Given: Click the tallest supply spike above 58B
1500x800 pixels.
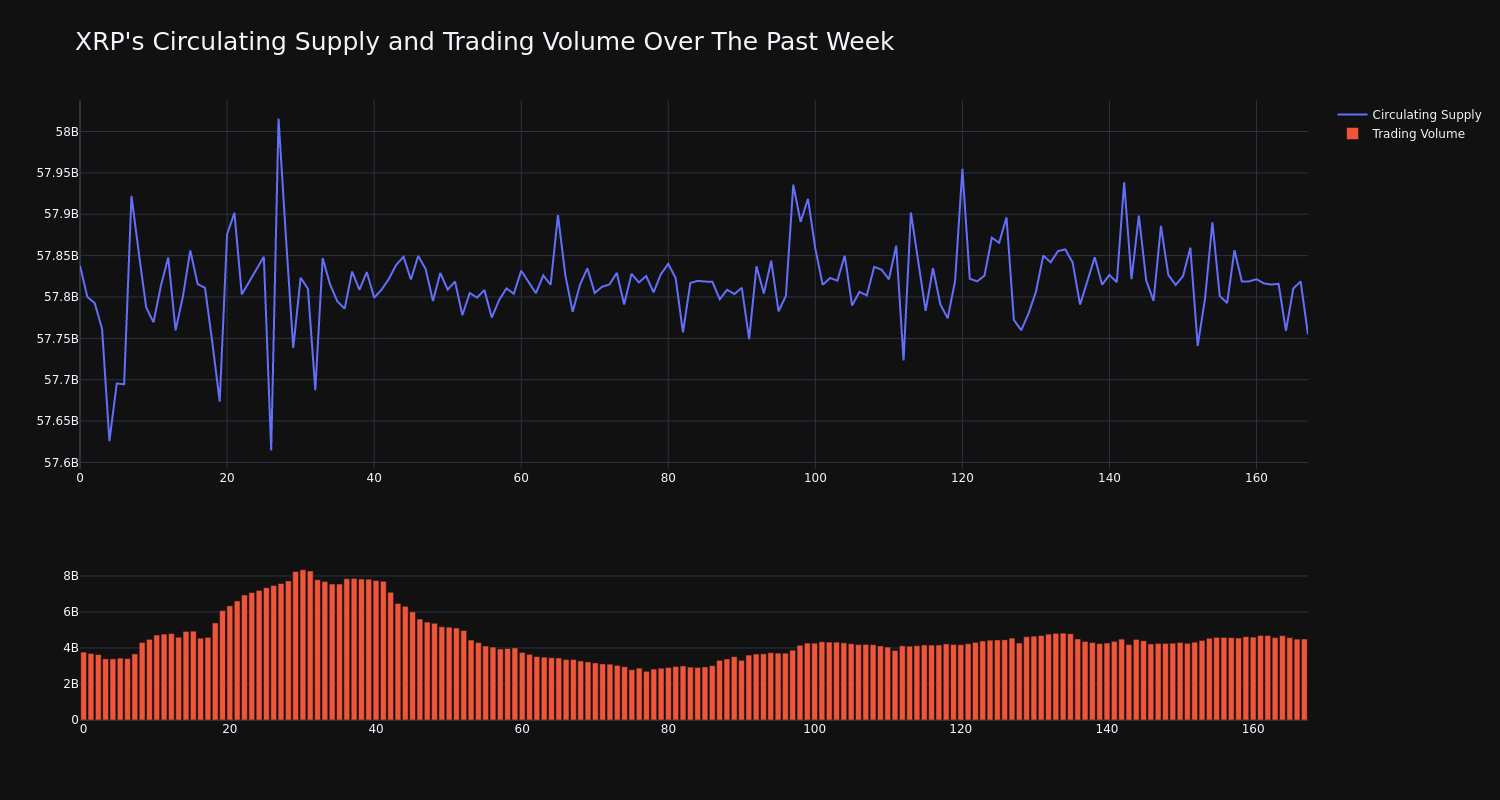Looking at the screenshot, I should (x=278, y=120).
